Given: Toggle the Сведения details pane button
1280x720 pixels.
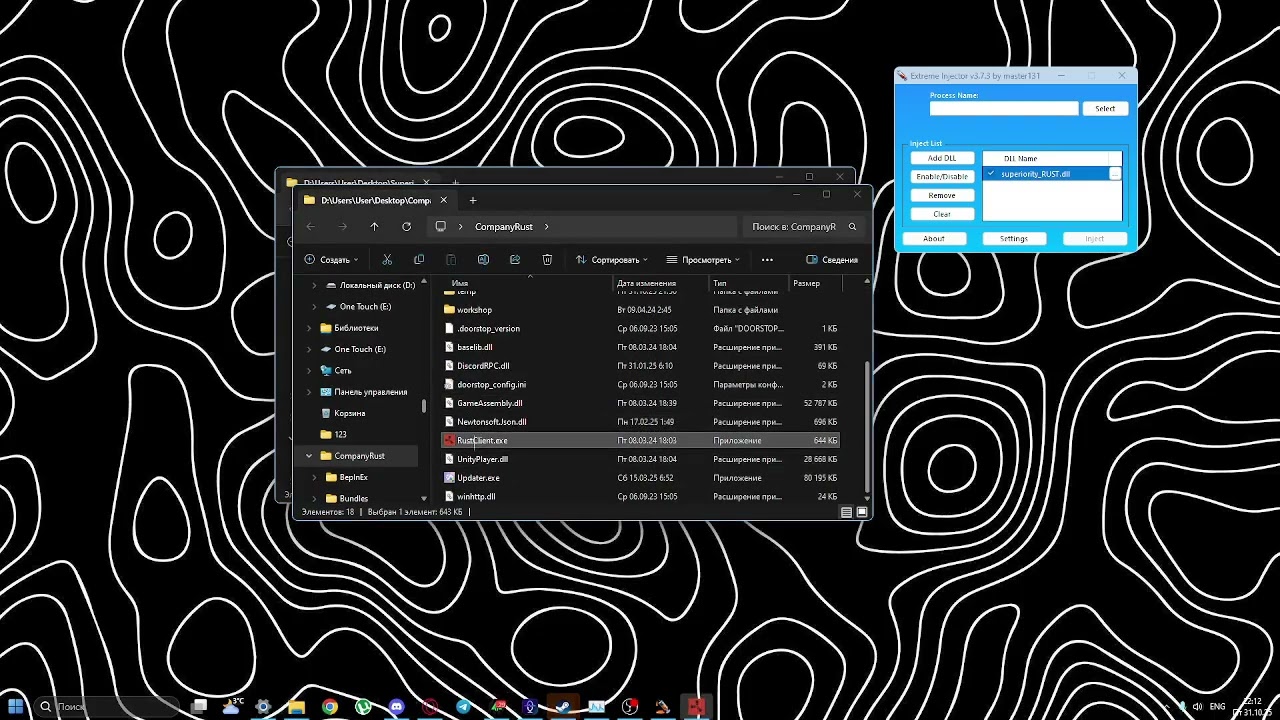Looking at the screenshot, I should (x=832, y=260).
